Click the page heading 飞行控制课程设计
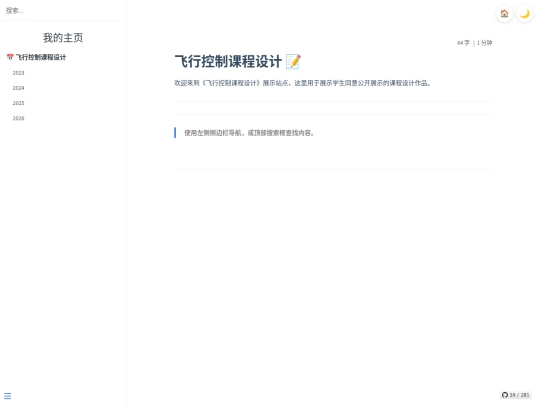The image size is (540, 405). tap(228, 62)
